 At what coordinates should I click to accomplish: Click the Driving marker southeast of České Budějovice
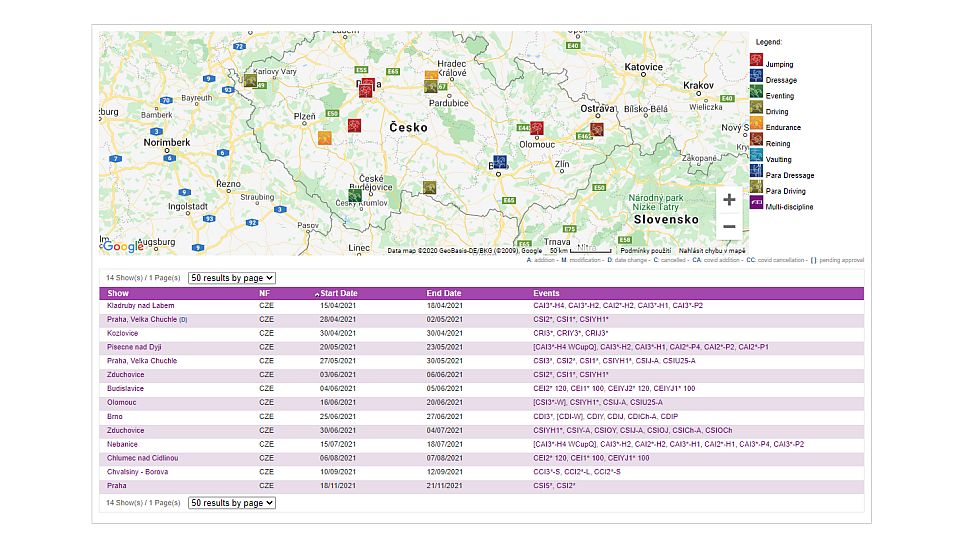(x=429, y=187)
